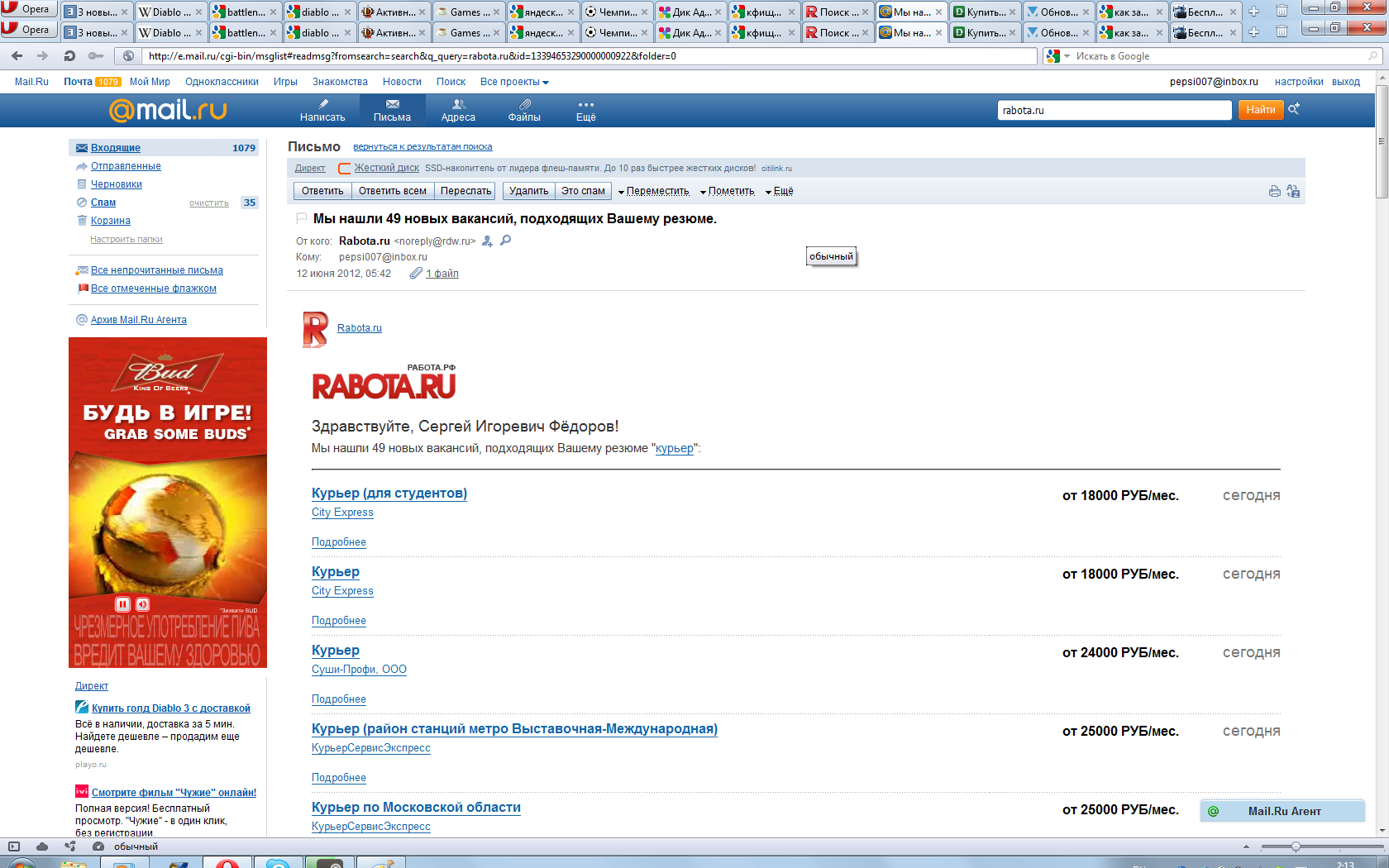The image size is (1389, 868).
Task: Open the Файлы paperclip icon
Action: click(524, 105)
